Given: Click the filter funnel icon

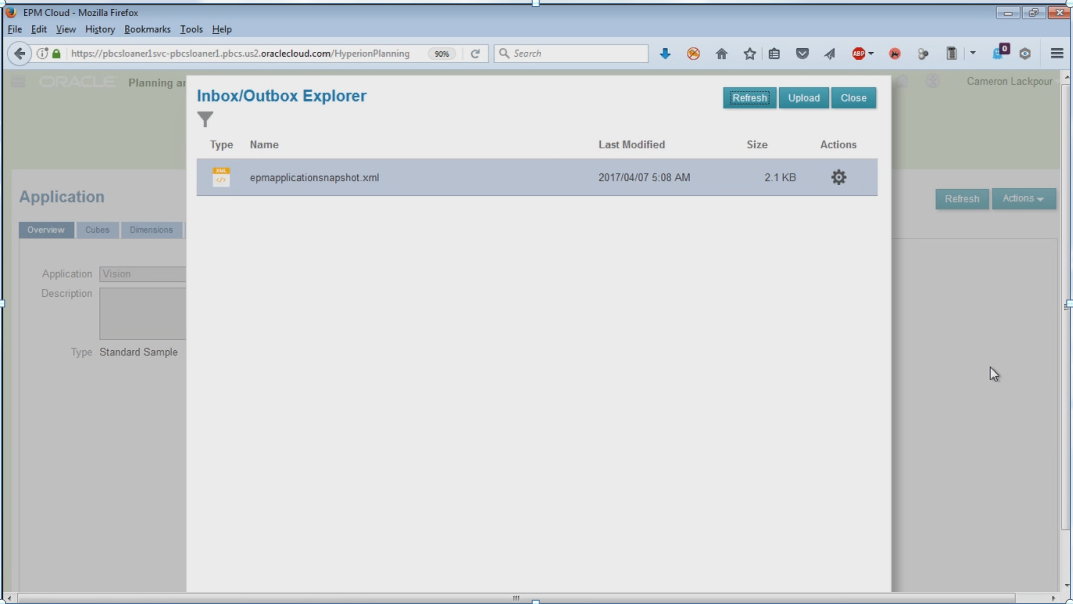Looking at the screenshot, I should (205, 119).
